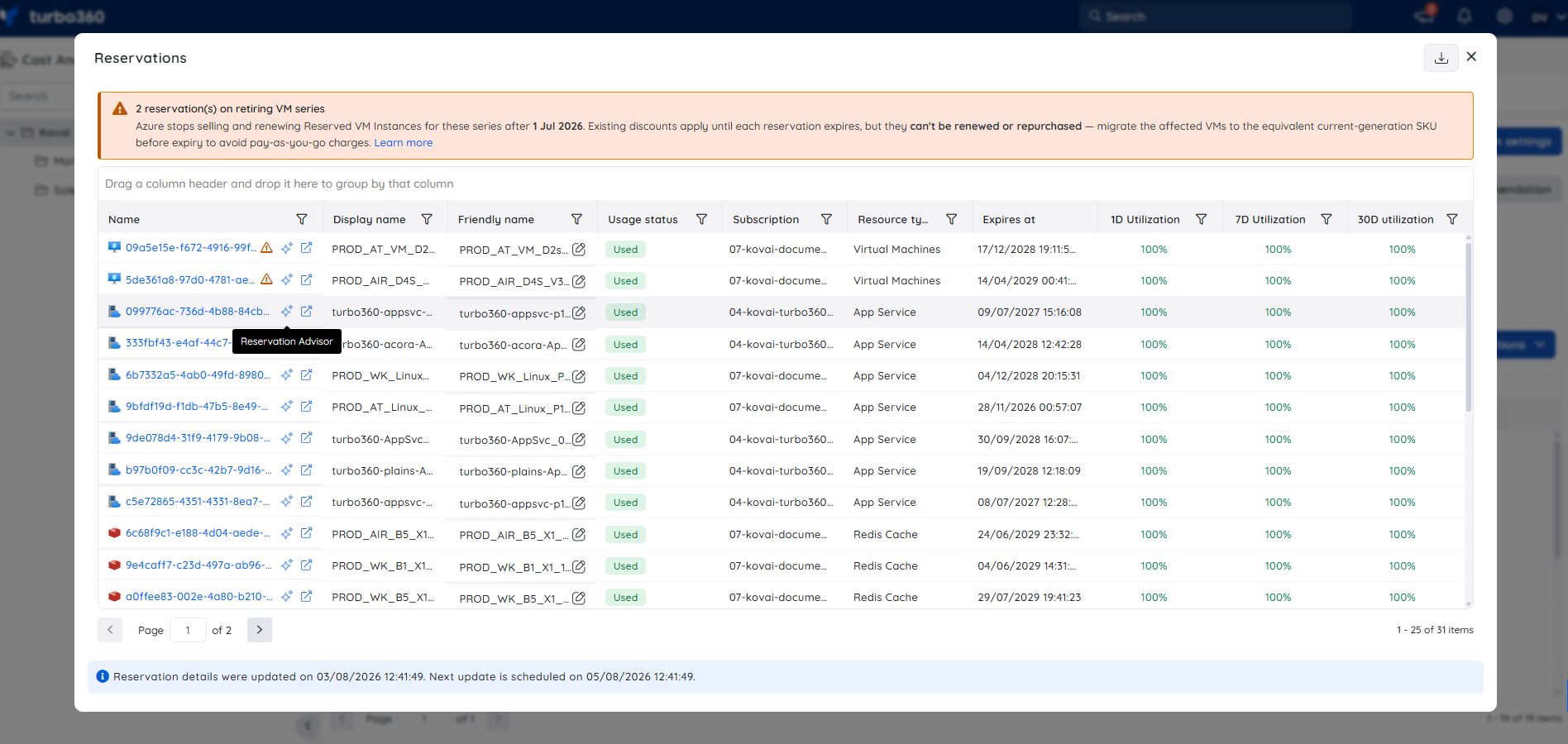Filter the Resource type column
Viewport: 1568px width, 744px height.
[x=951, y=219]
